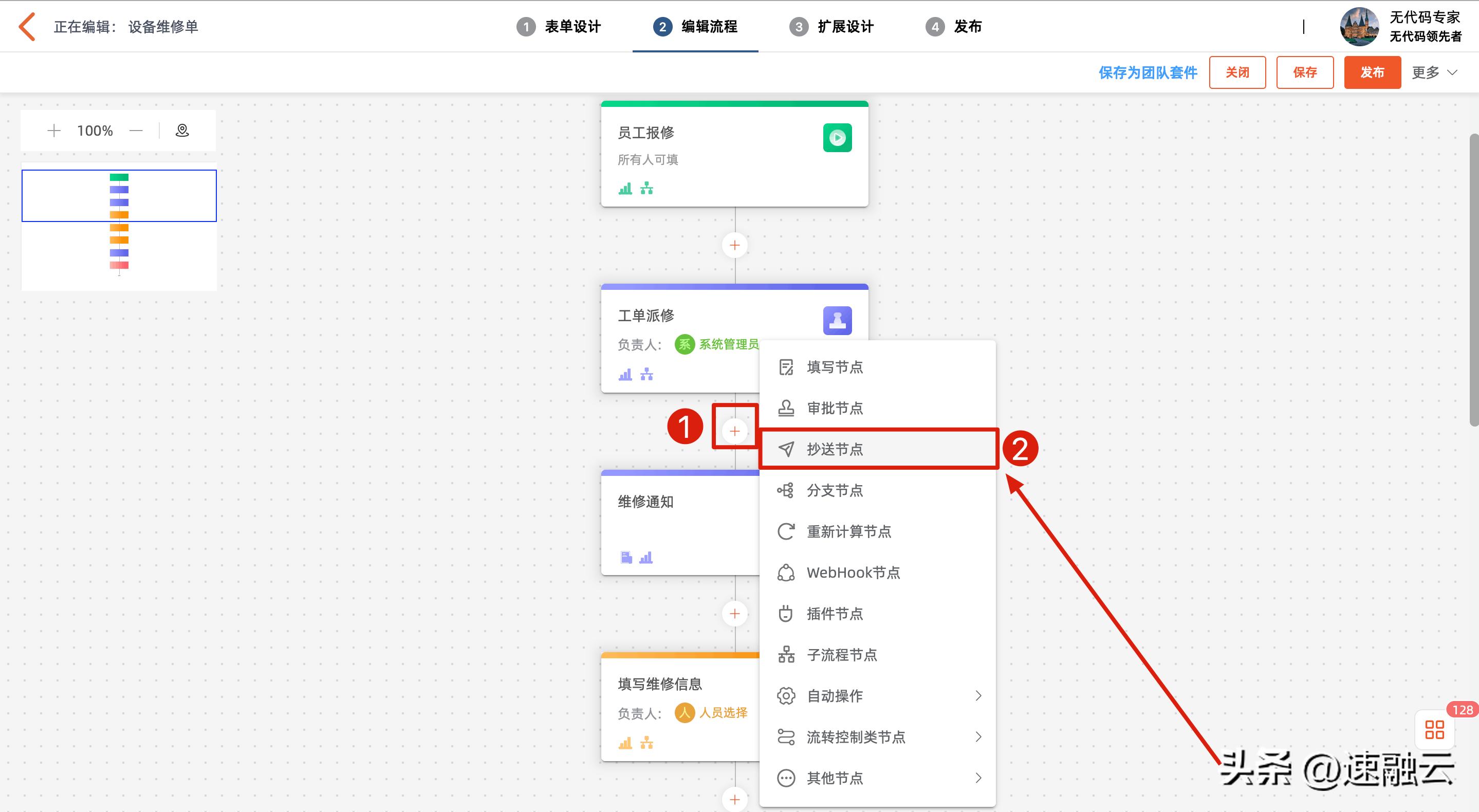Viewport: 1479px width, 812px height.
Task: Open the bar chart icon on 员工报修 card
Action: click(626, 188)
